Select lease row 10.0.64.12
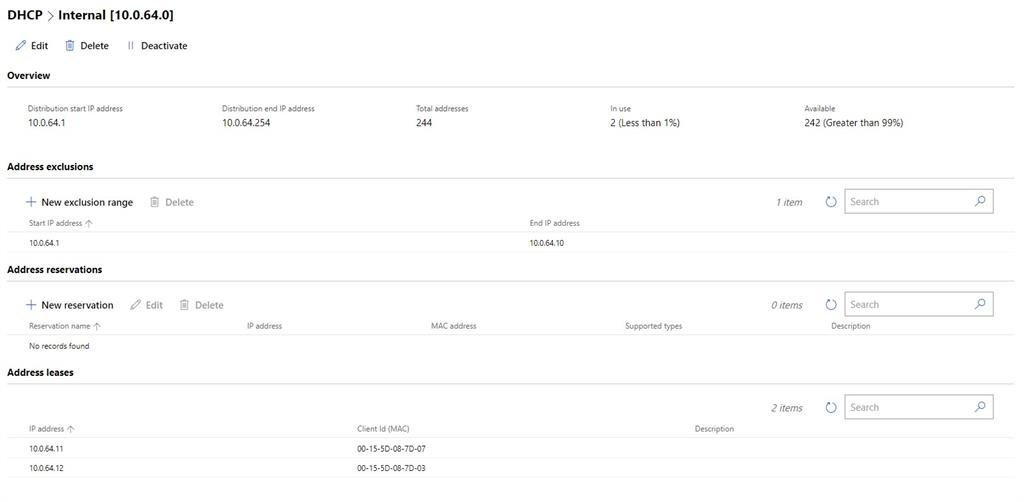The height and width of the screenshot is (502, 1024). pos(511,468)
